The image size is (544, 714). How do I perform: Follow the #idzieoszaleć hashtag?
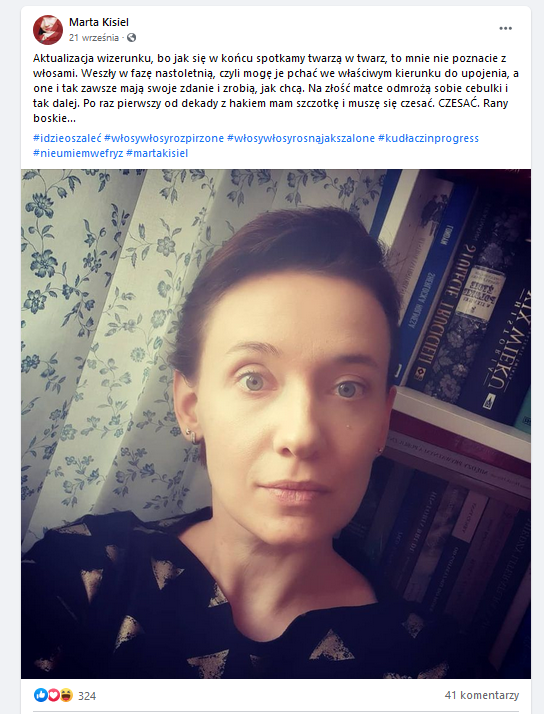[x=67, y=138]
